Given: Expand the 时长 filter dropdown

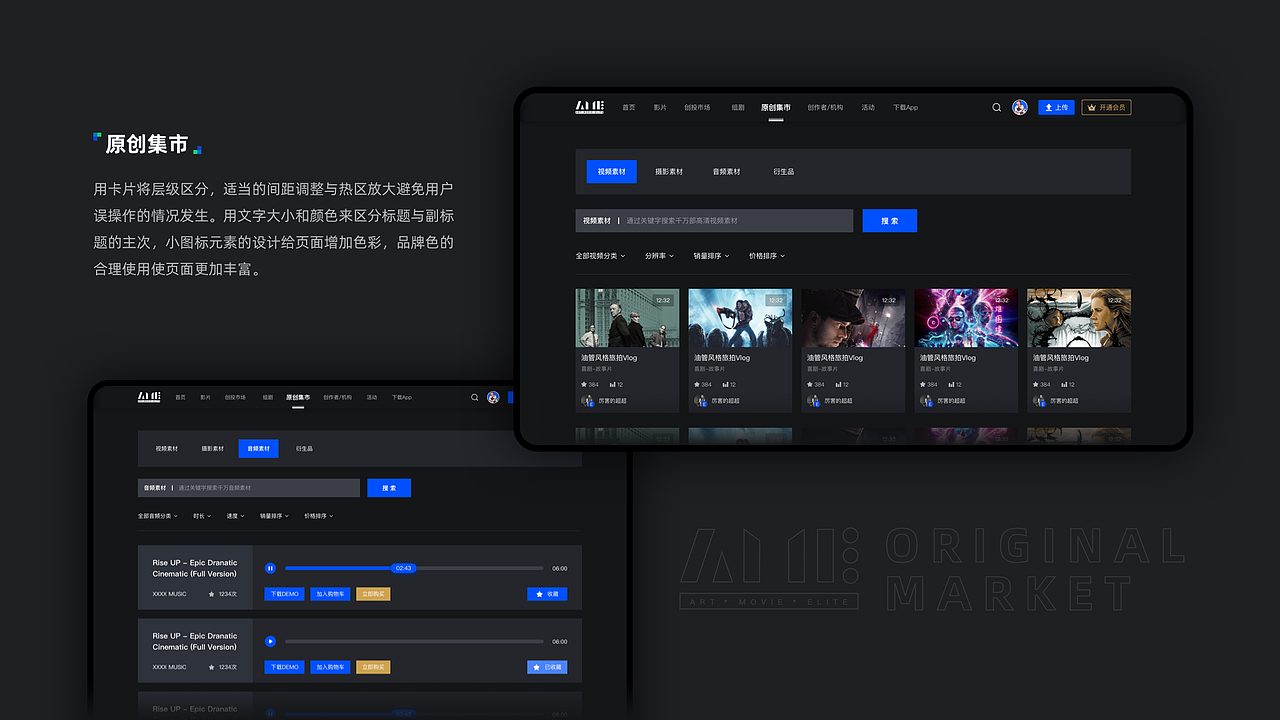Looking at the screenshot, I should point(201,516).
